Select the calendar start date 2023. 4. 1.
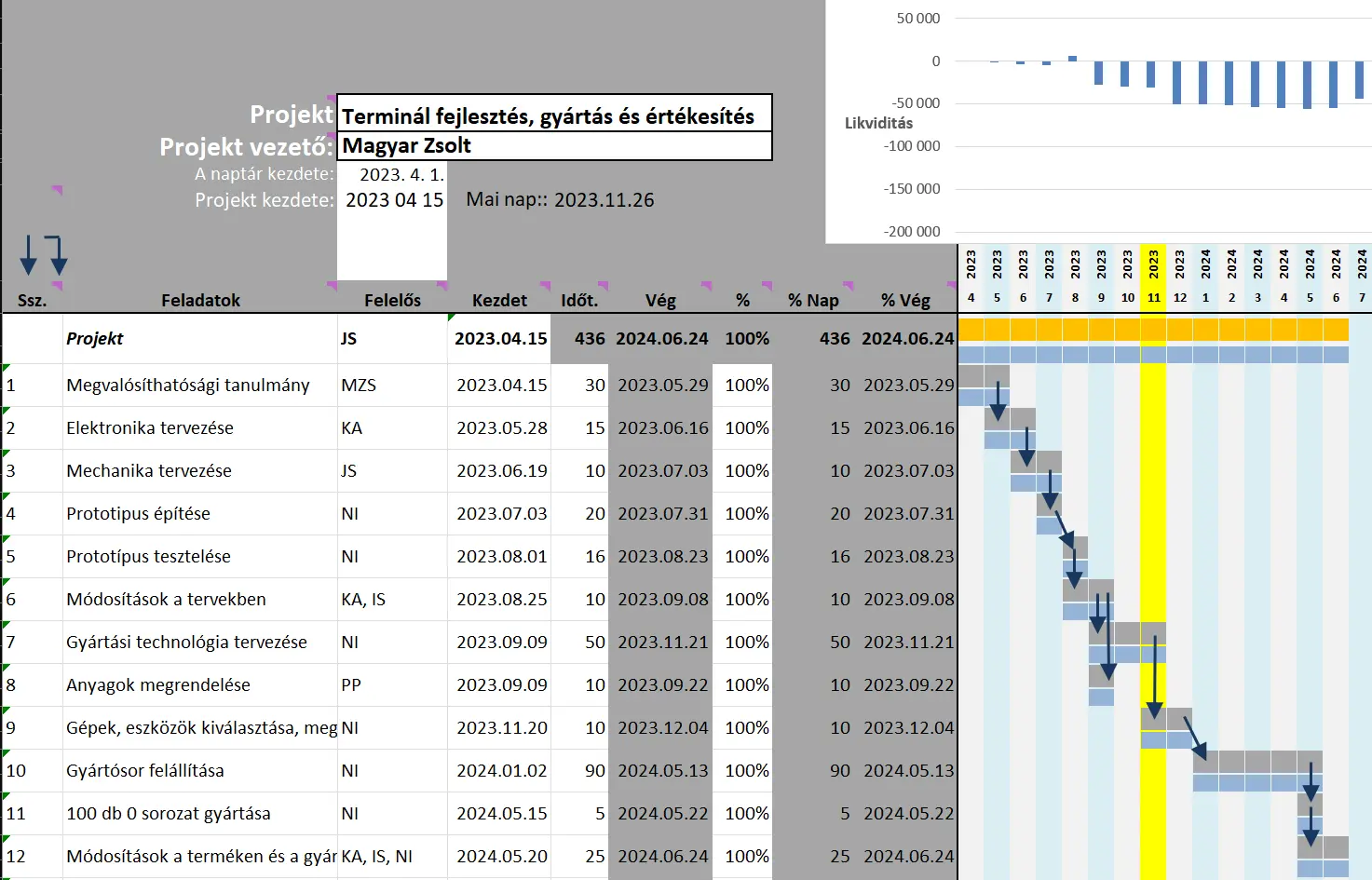The height and width of the screenshot is (880, 1372). click(x=401, y=174)
